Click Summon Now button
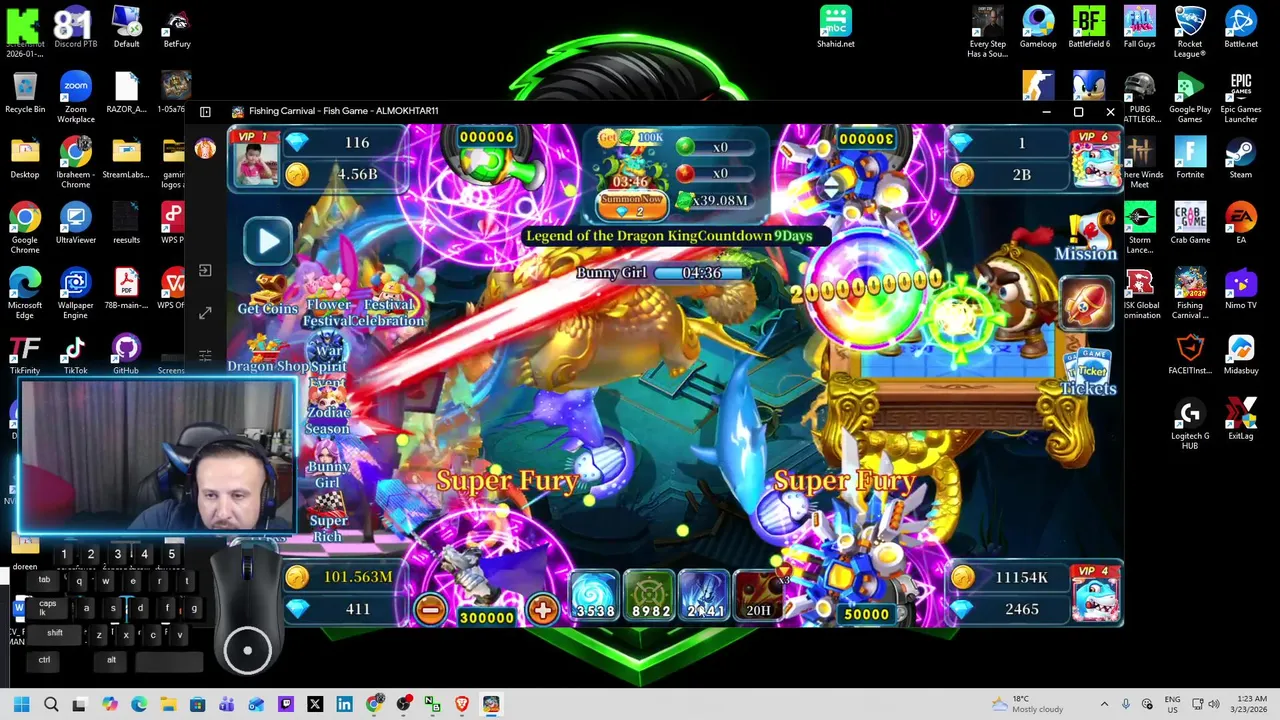1280x720 pixels. pyautogui.click(x=632, y=205)
